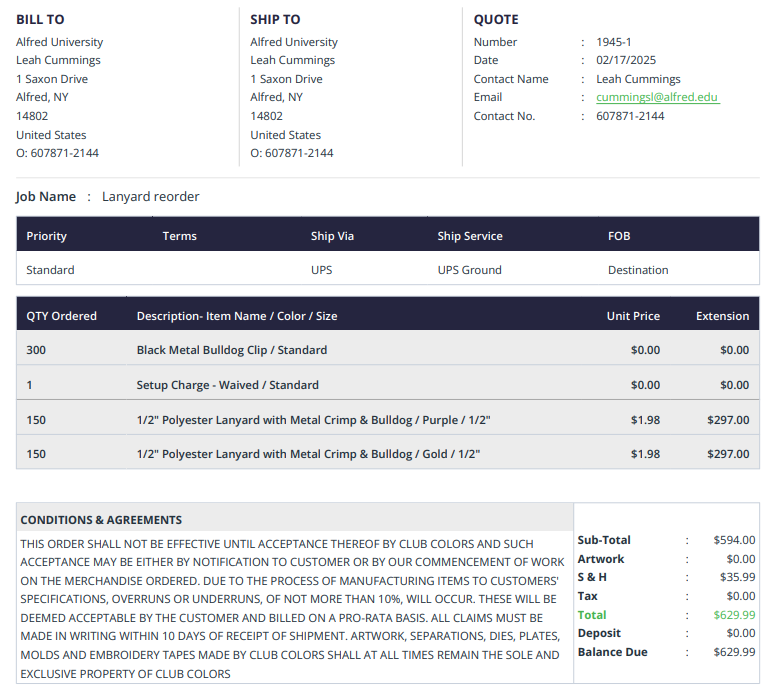Click the Deposit label
The height and width of the screenshot is (697, 773).
click(x=599, y=633)
